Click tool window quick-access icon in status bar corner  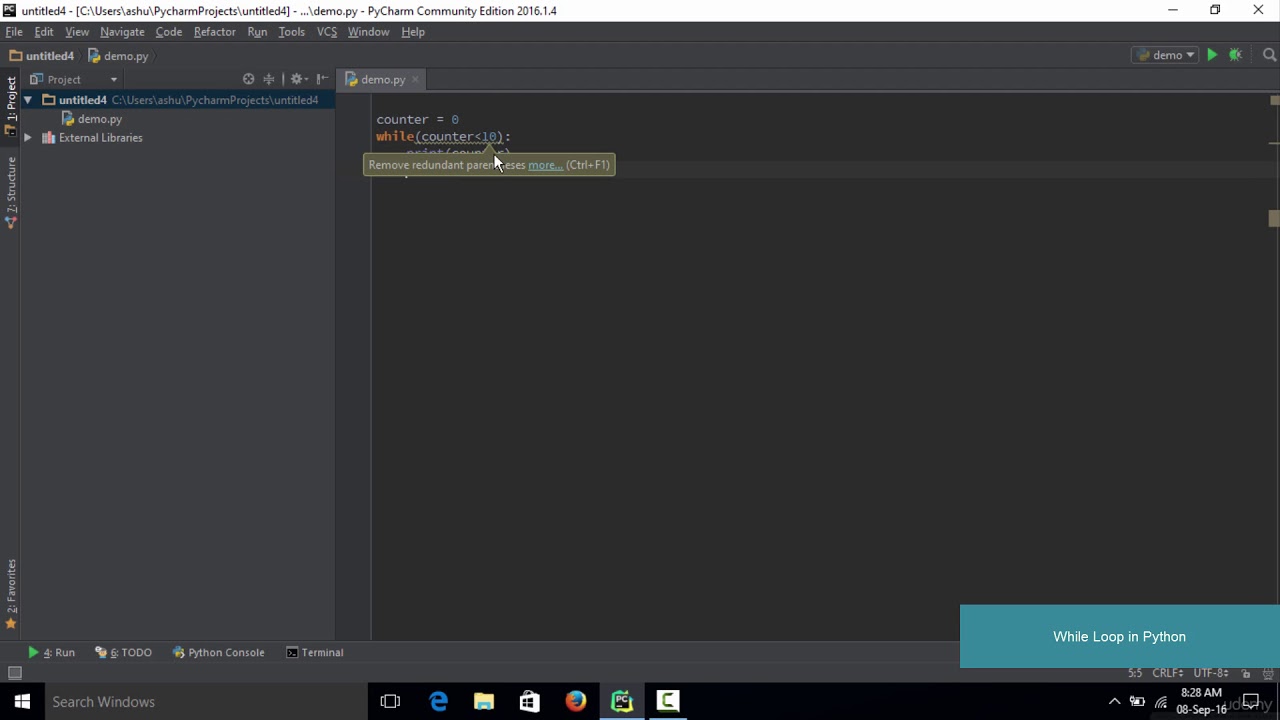14,673
